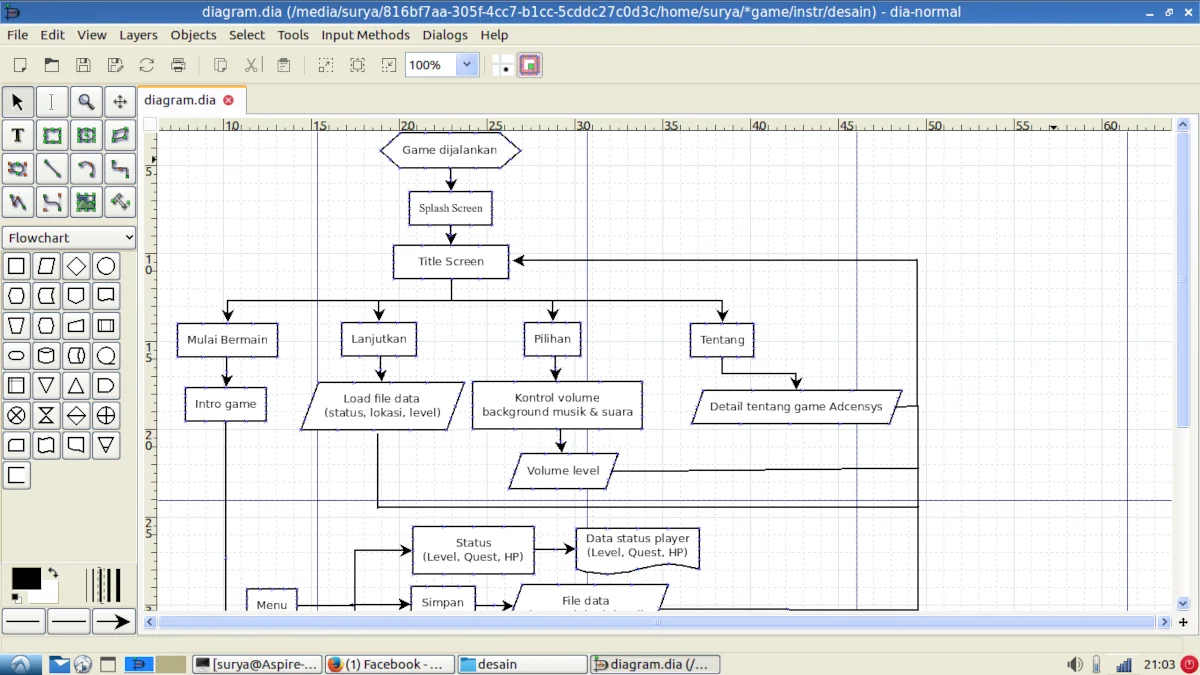
Task: Pick the Scroll move canvas tool
Action: click(120, 102)
